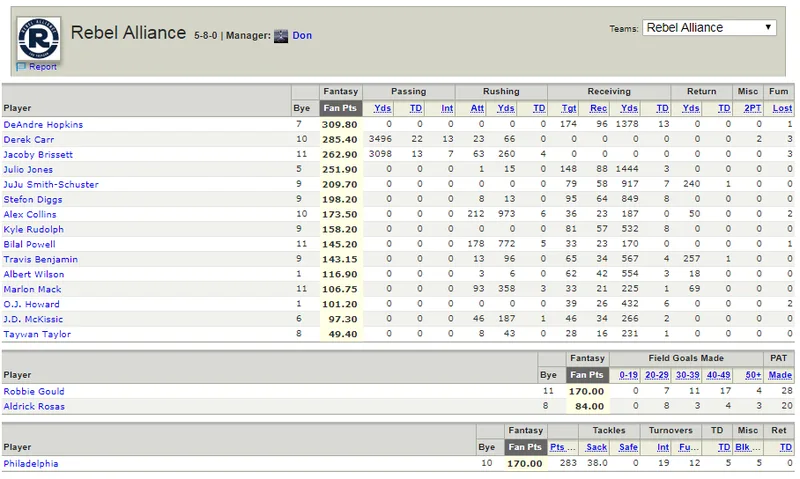The image size is (800, 479).
Task: Click the Rebel Alliance team logo
Action: [x=39, y=38]
